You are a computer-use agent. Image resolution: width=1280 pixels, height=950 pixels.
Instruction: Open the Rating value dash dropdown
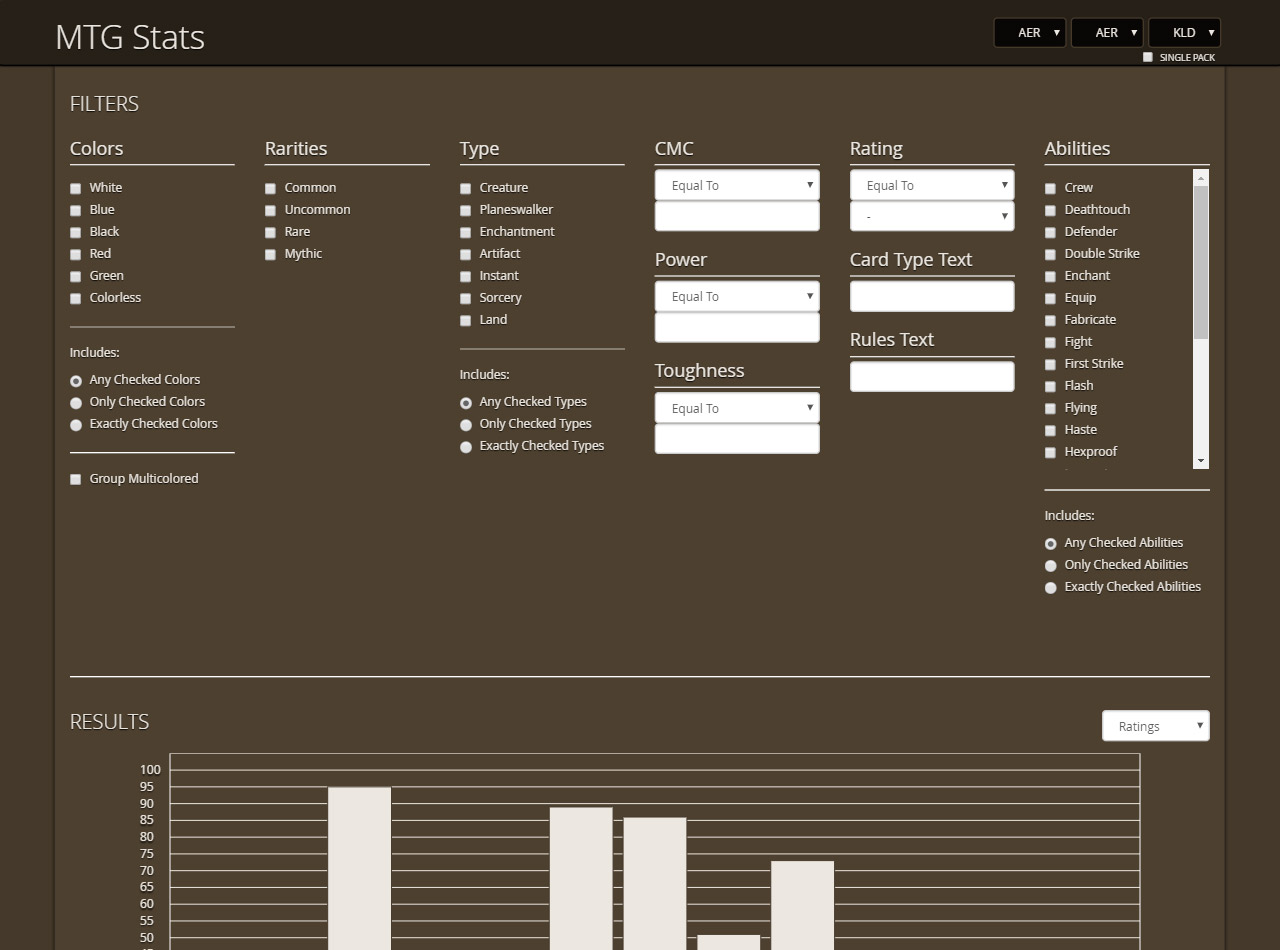click(x=932, y=216)
